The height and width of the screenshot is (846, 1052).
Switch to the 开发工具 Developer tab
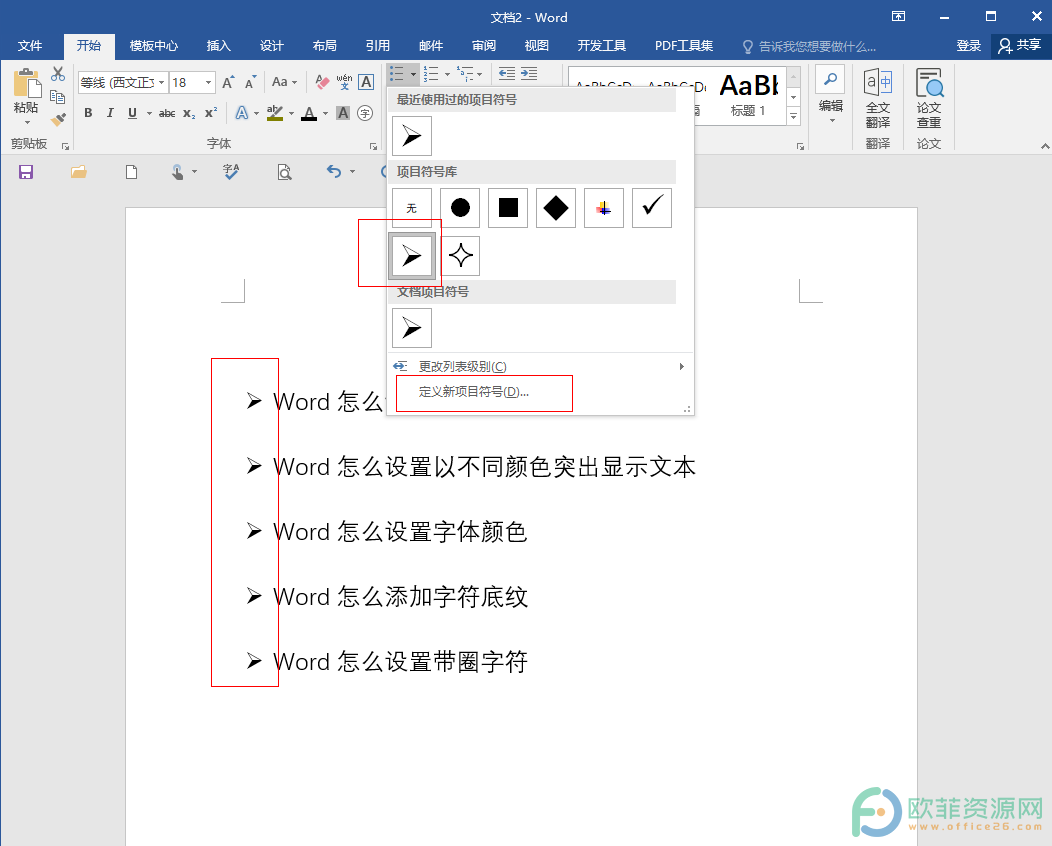pyautogui.click(x=601, y=46)
